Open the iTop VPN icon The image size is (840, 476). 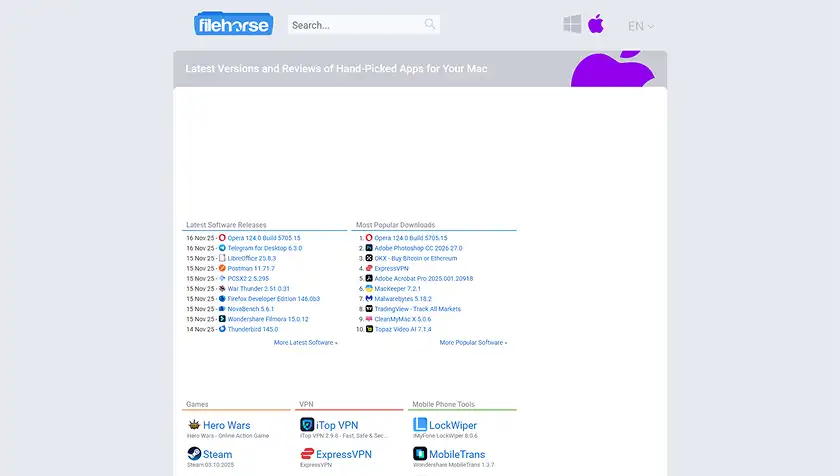pos(307,425)
